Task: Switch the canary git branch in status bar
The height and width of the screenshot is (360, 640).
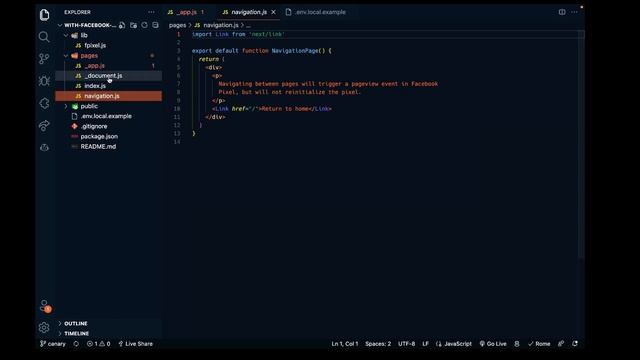Action: click(x=53, y=344)
